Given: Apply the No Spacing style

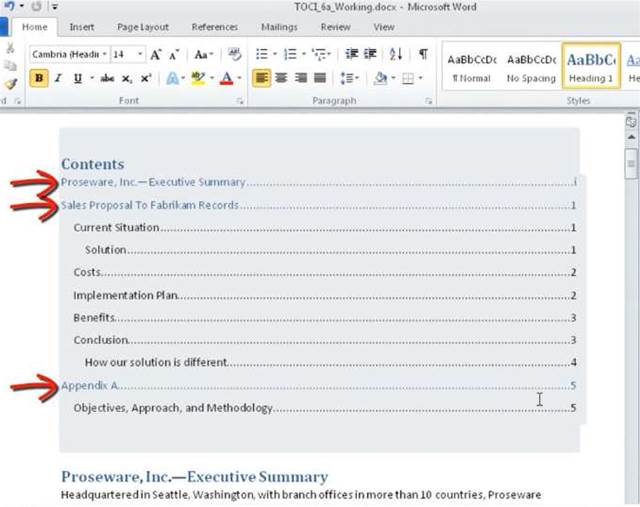Looking at the screenshot, I should click(531, 67).
